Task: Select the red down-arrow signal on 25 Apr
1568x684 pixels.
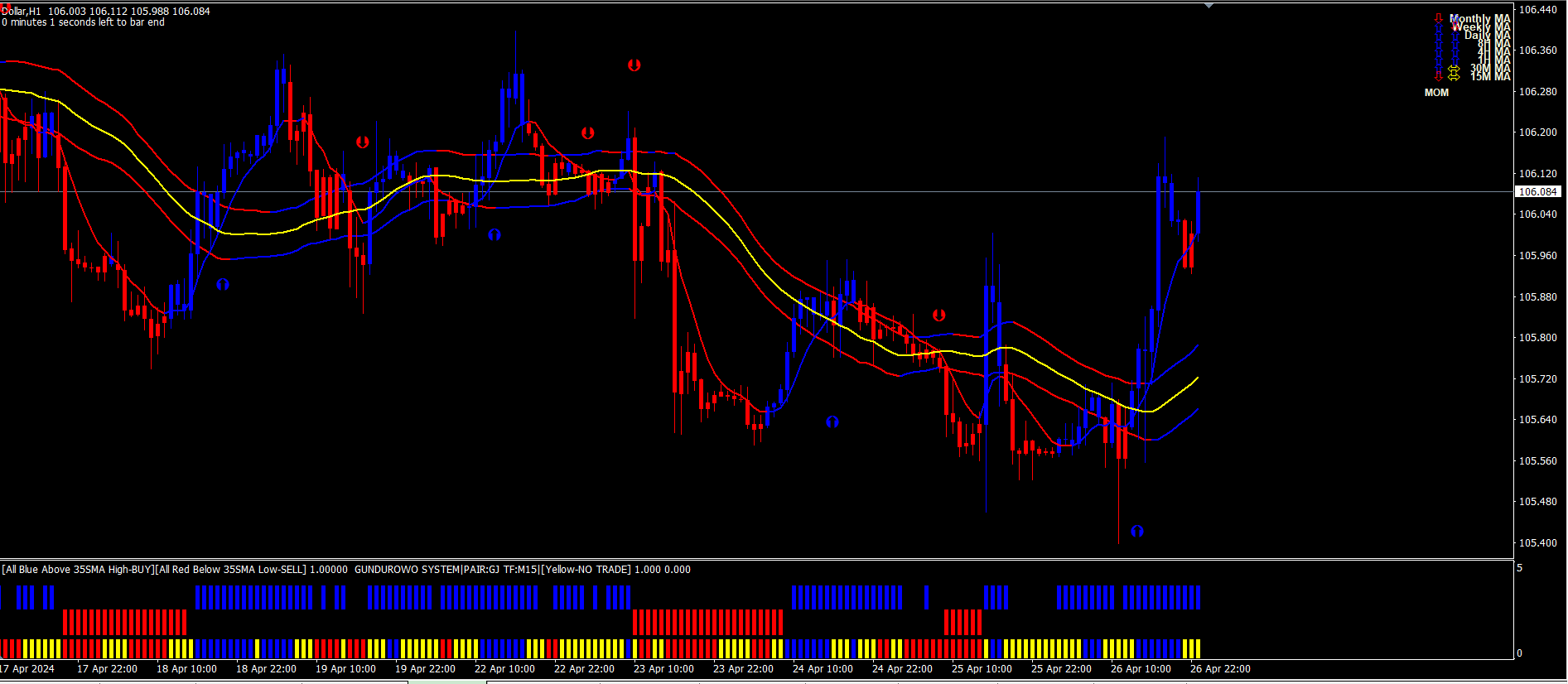Action: click(x=939, y=315)
